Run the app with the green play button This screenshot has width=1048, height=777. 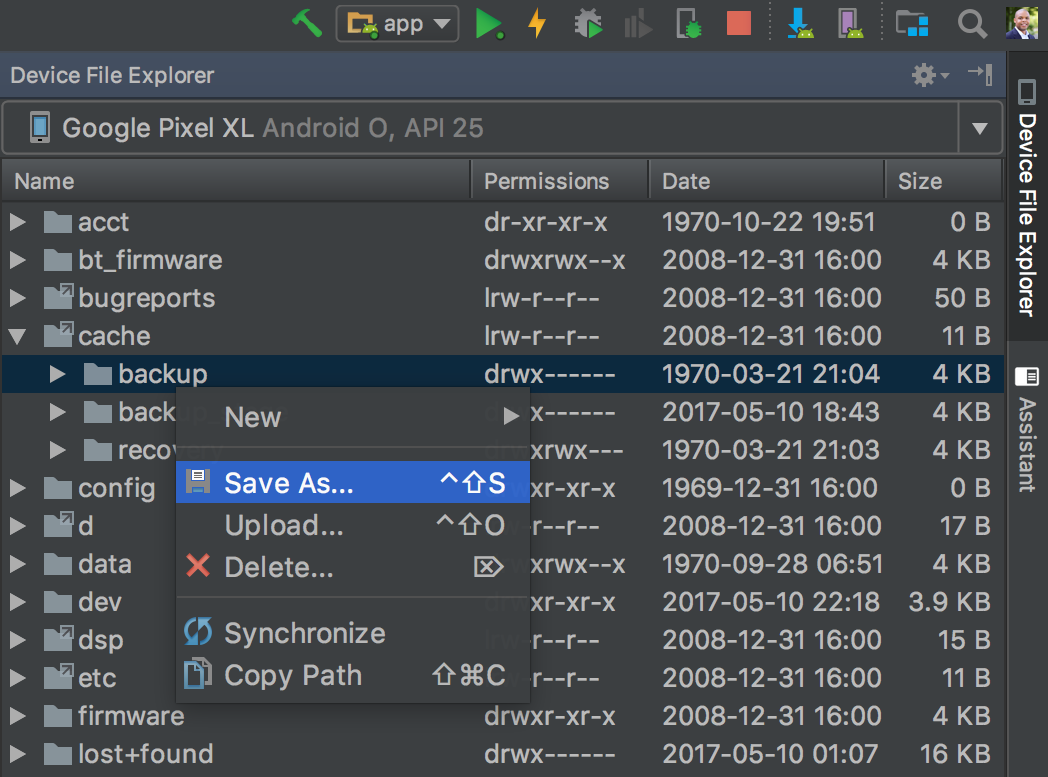(489, 23)
